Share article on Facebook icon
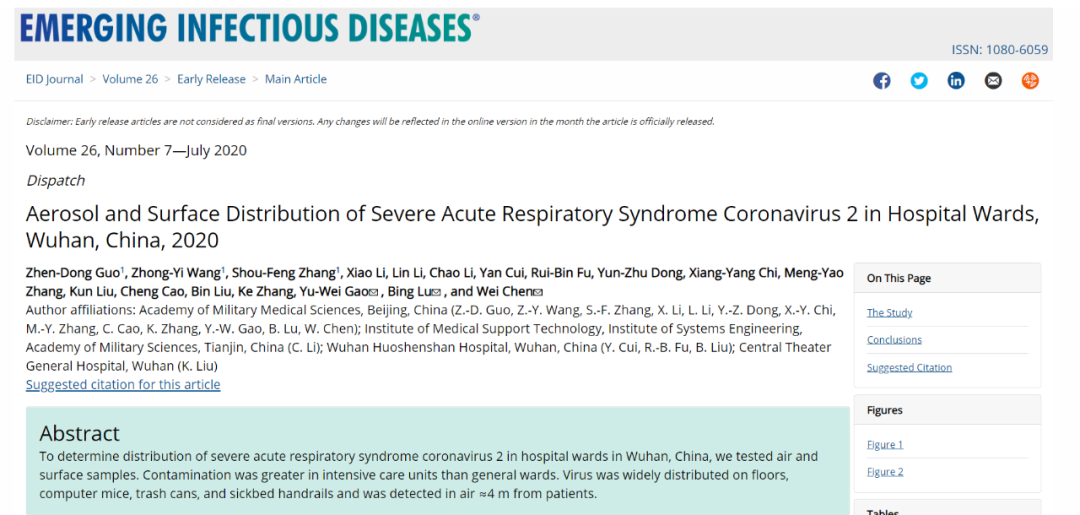The width and height of the screenshot is (1080, 515). pos(882,81)
